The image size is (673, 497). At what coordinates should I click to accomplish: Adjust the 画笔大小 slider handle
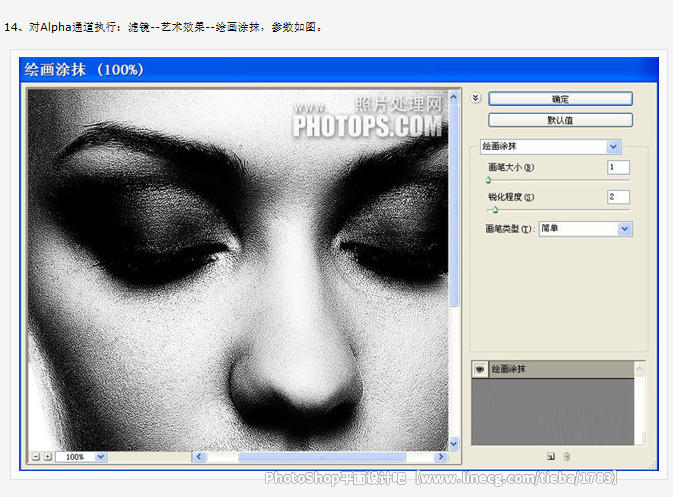click(x=488, y=180)
